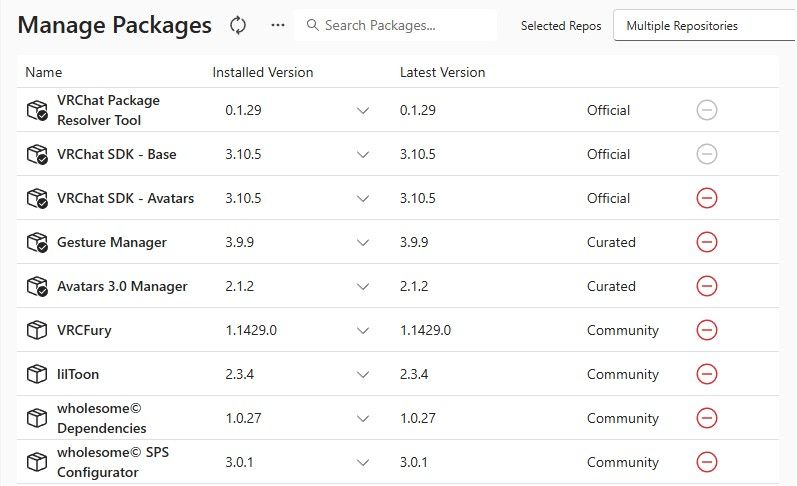Remove the Gesture Manager package
This screenshot has width=797, height=486.
coord(707,242)
